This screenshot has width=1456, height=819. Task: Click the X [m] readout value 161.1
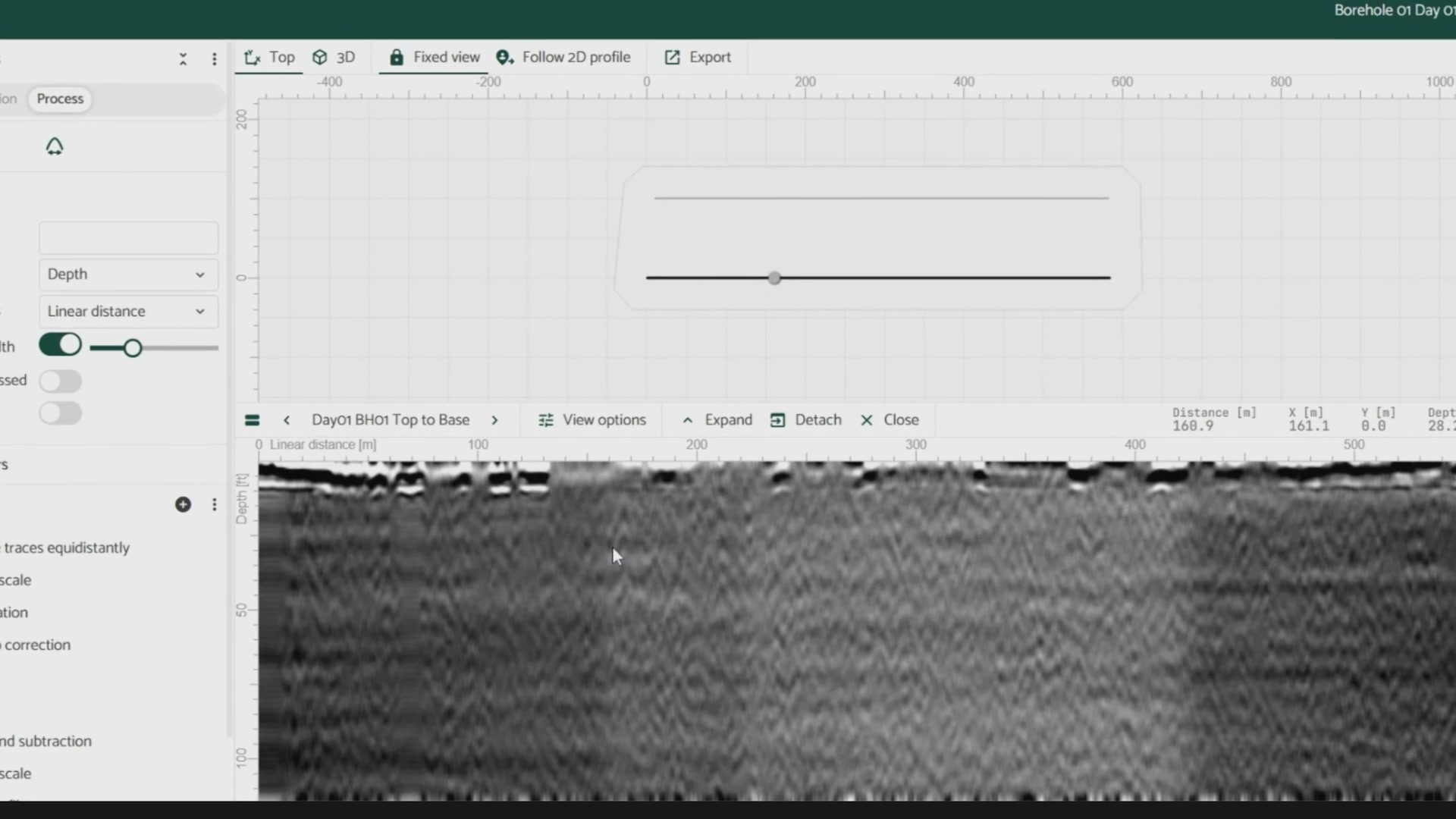(1309, 427)
